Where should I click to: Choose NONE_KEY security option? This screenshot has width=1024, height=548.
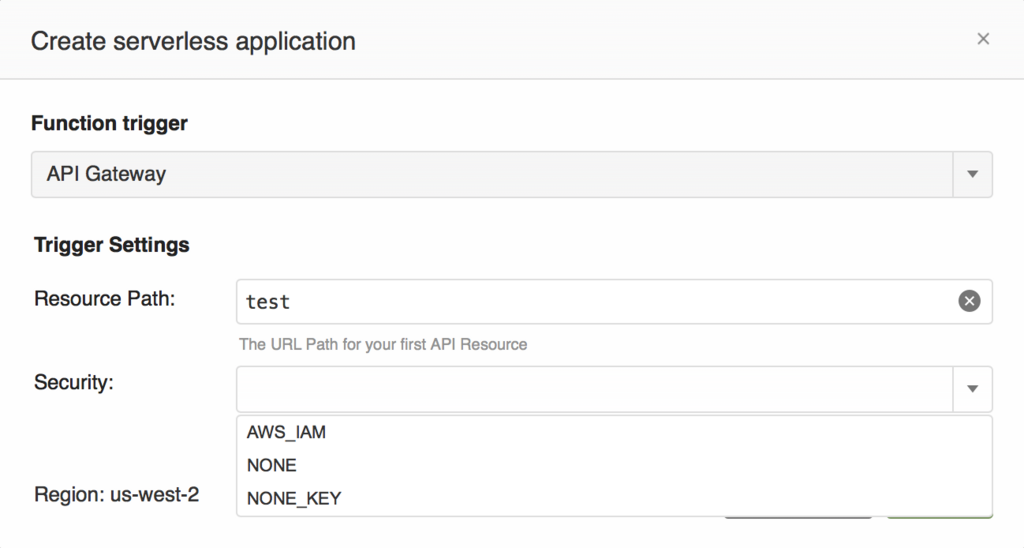[614, 498]
